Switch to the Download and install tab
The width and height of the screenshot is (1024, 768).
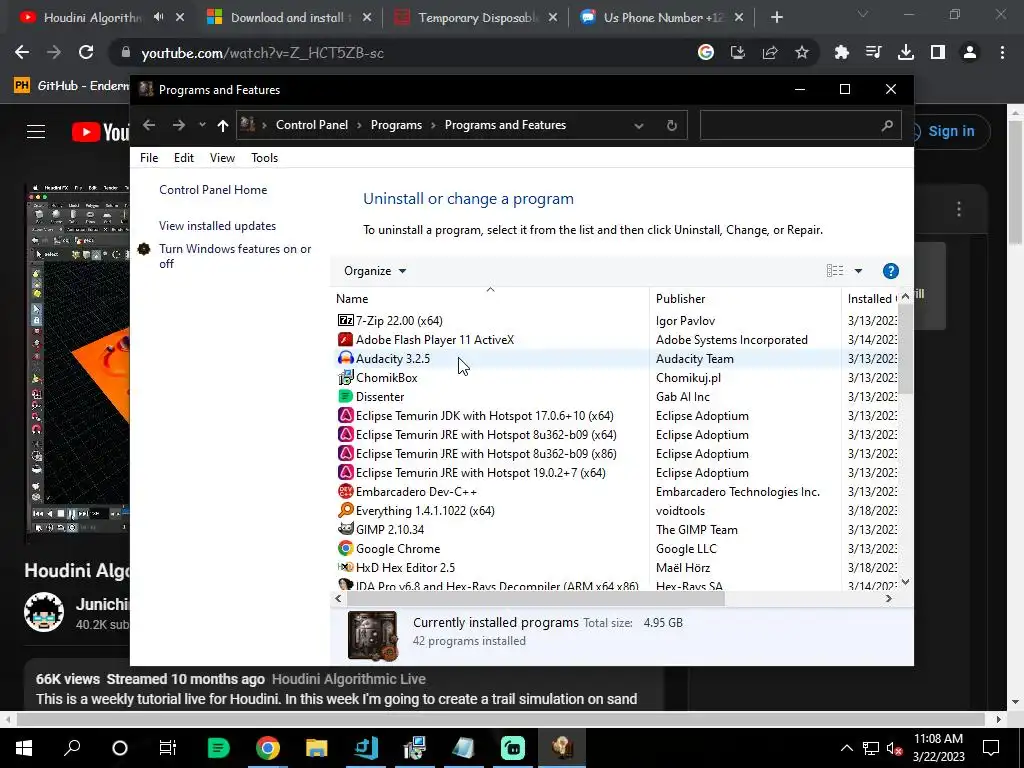[x=287, y=18]
